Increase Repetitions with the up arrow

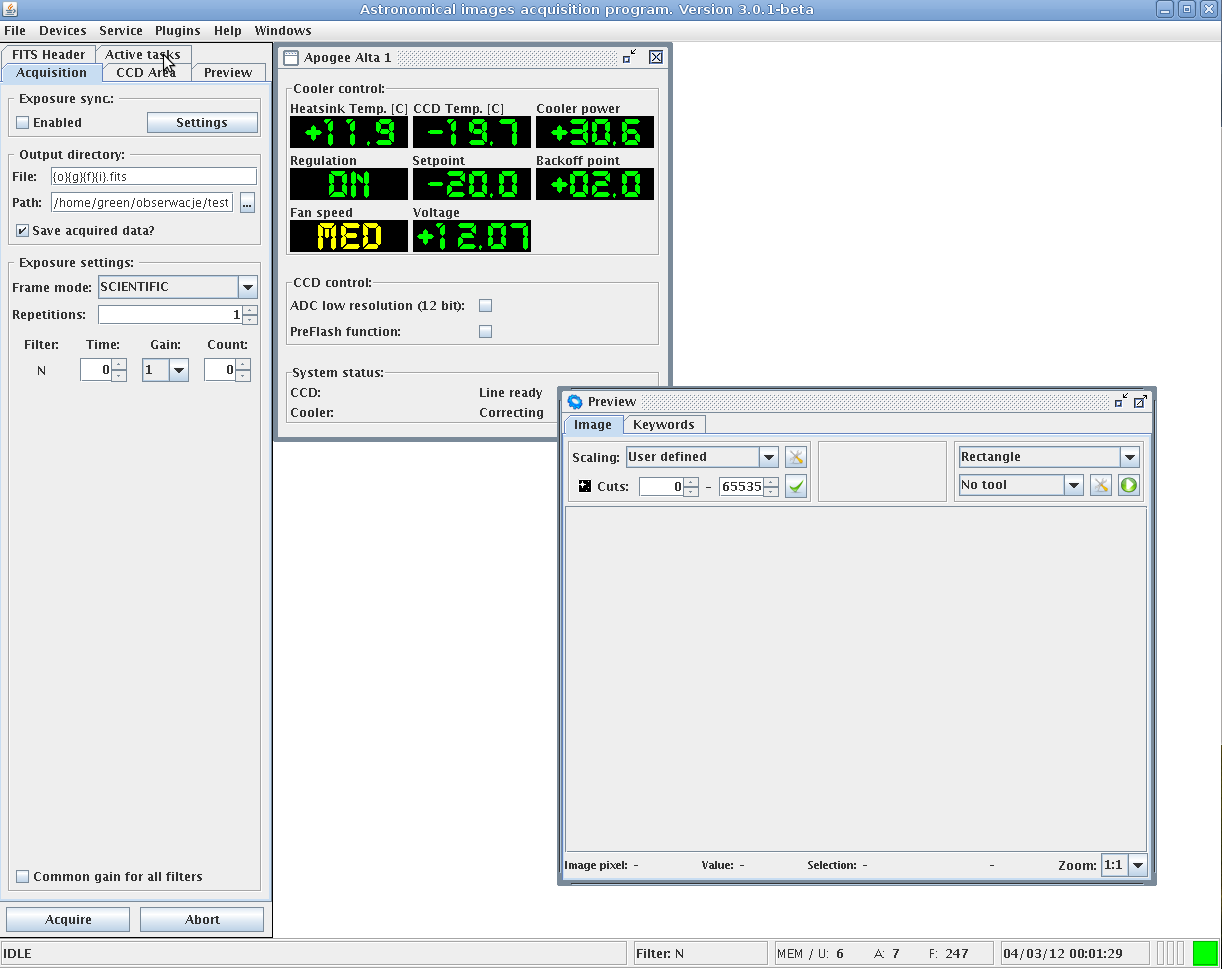click(x=249, y=310)
